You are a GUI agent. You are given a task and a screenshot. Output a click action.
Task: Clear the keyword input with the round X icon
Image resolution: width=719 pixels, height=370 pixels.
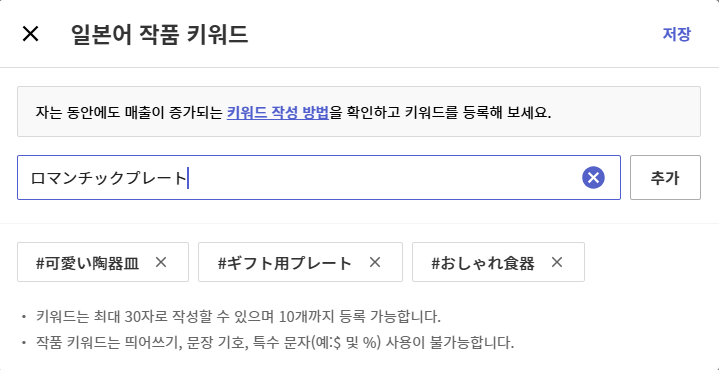click(593, 177)
